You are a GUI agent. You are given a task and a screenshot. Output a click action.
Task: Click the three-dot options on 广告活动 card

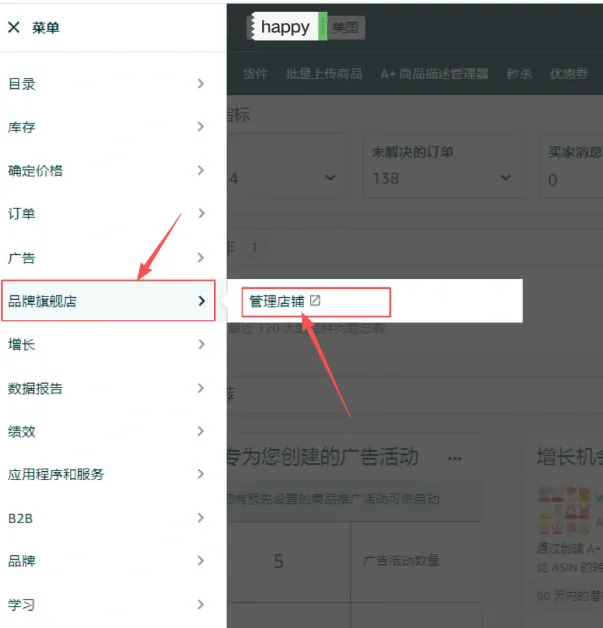coord(455,459)
